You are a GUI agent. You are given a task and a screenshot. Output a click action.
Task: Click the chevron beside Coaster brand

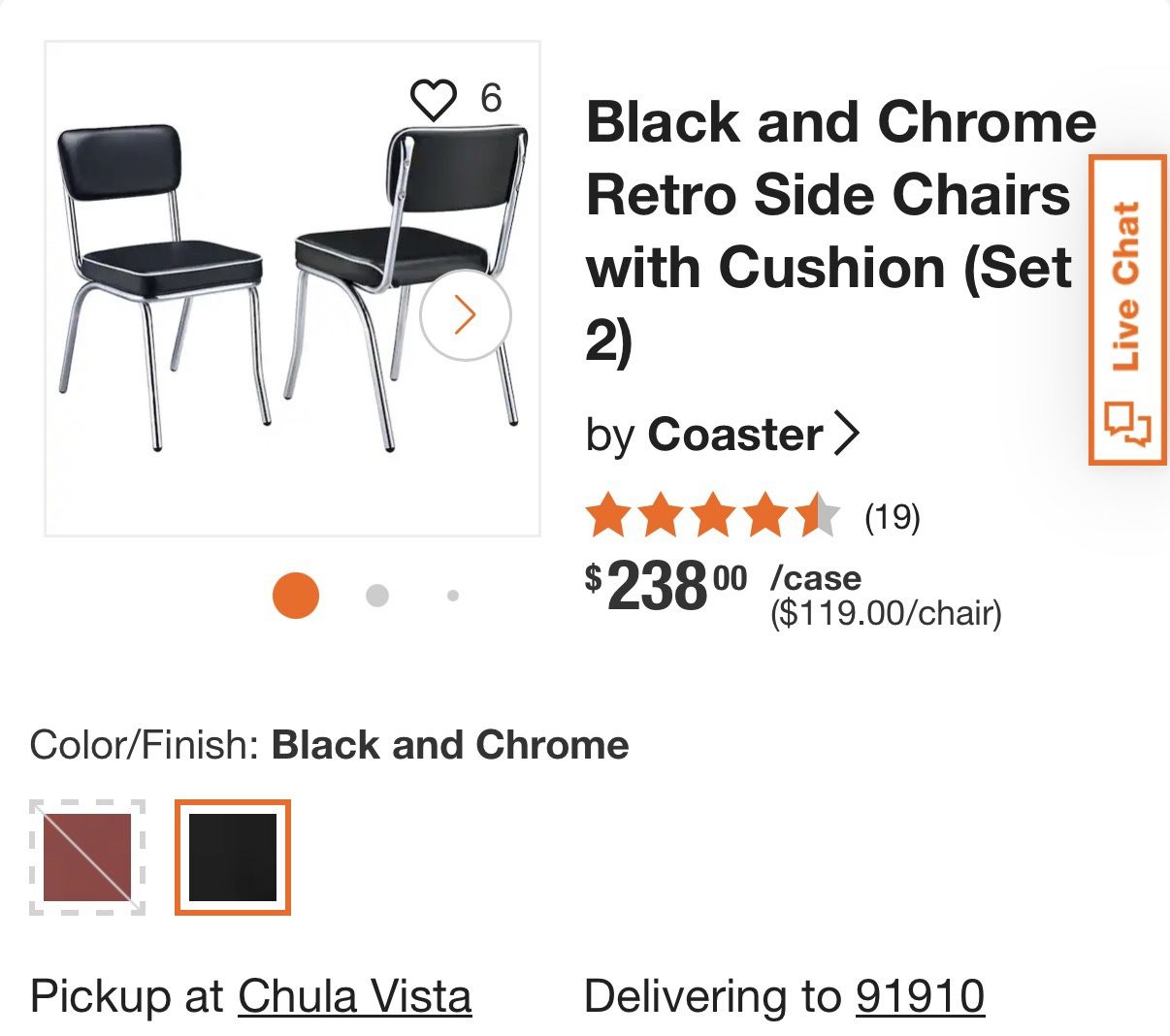(x=847, y=434)
